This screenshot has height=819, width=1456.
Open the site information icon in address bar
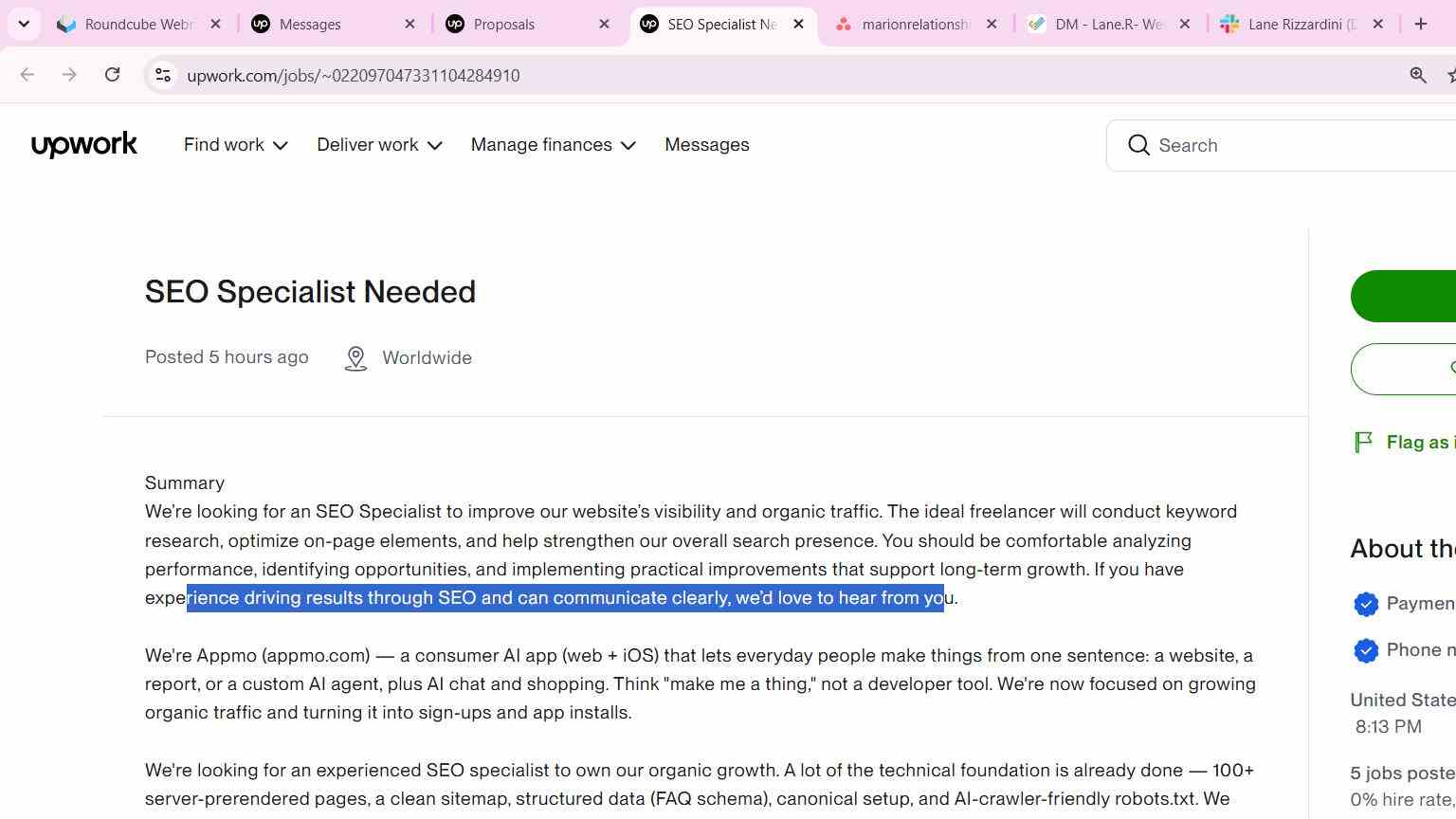pyautogui.click(x=163, y=75)
